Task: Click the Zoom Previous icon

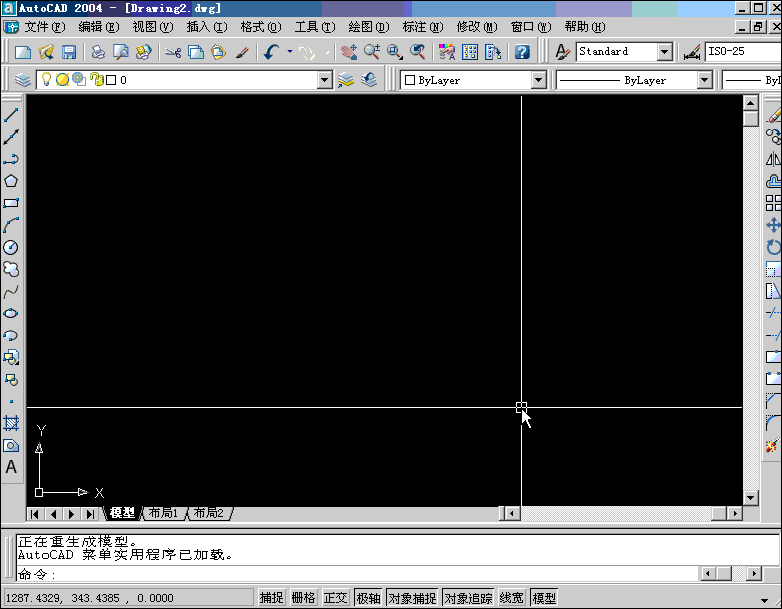Action: coord(418,52)
